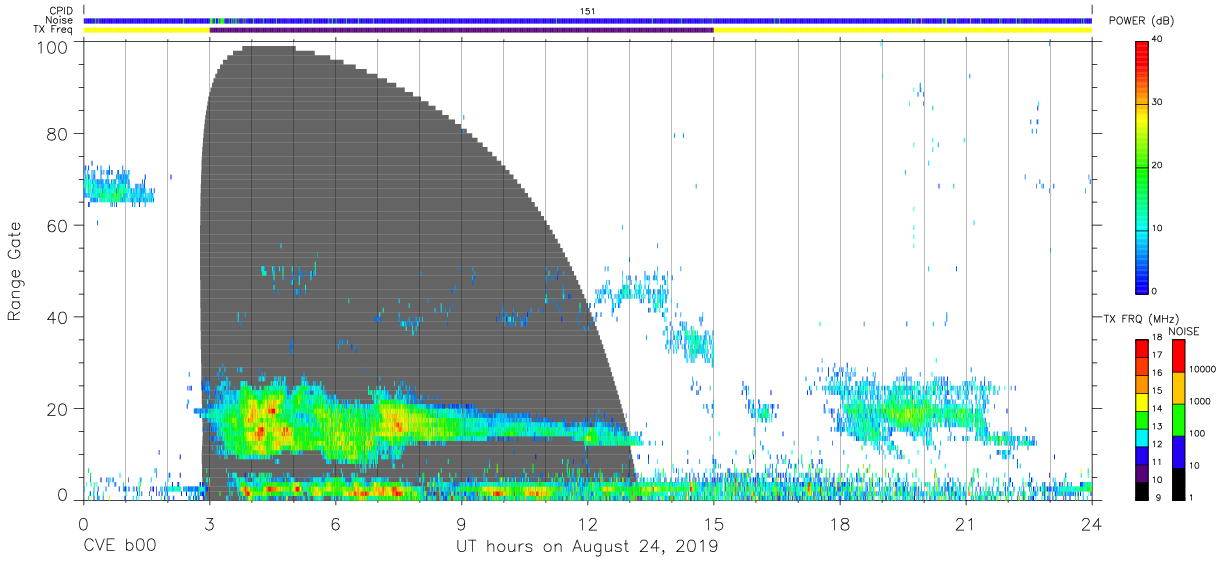The height and width of the screenshot is (567, 1228).
Task: Click the 20 tick on power colorbar
Action: tap(1157, 165)
